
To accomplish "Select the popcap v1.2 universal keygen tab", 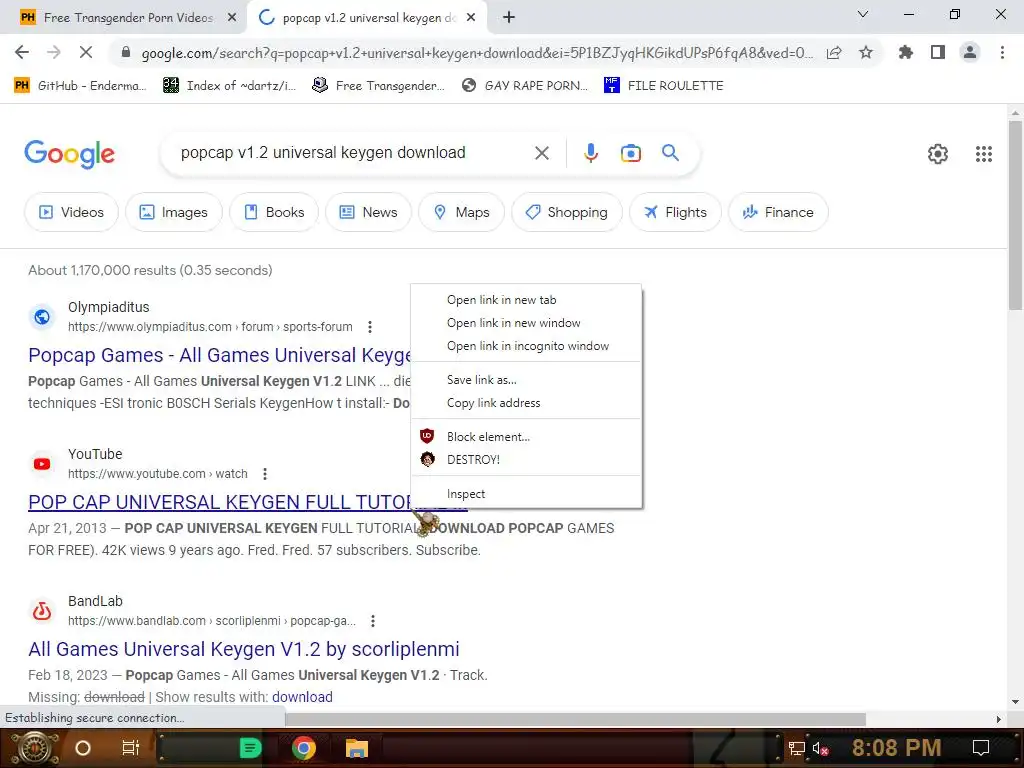I will click(x=366, y=18).
